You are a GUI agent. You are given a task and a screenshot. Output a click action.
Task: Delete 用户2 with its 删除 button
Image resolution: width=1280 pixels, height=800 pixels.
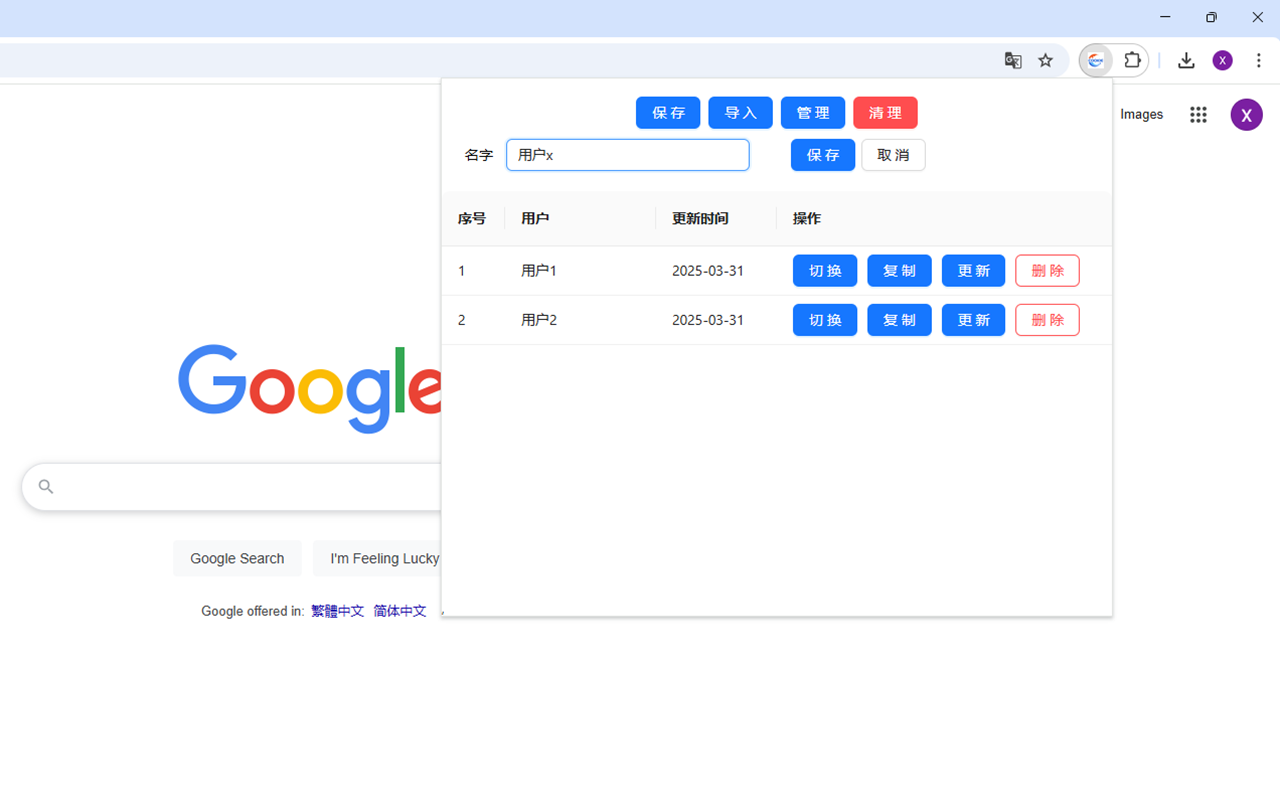coord(1046,319)
